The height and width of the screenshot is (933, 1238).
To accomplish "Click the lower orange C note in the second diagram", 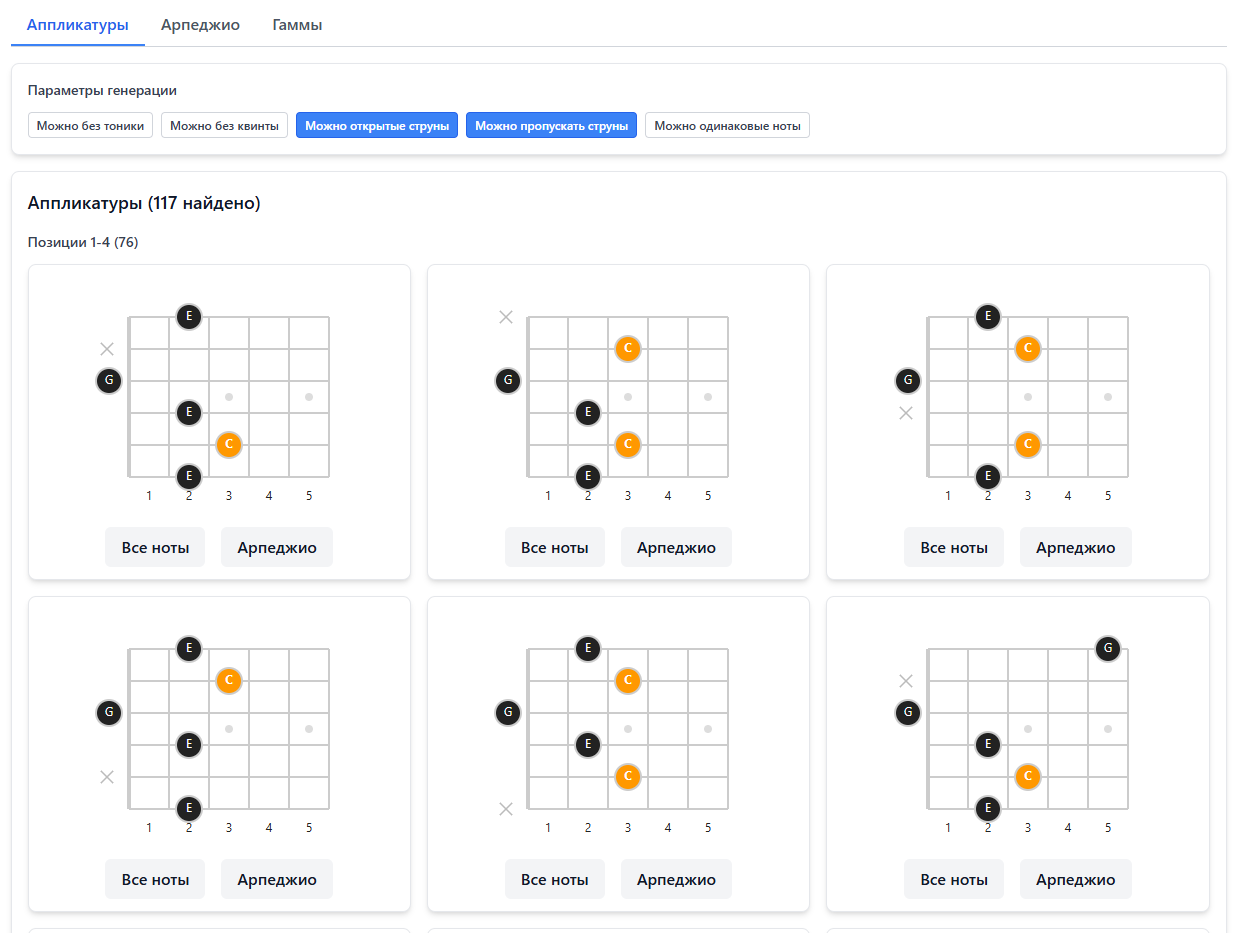I will pos(628,444).
